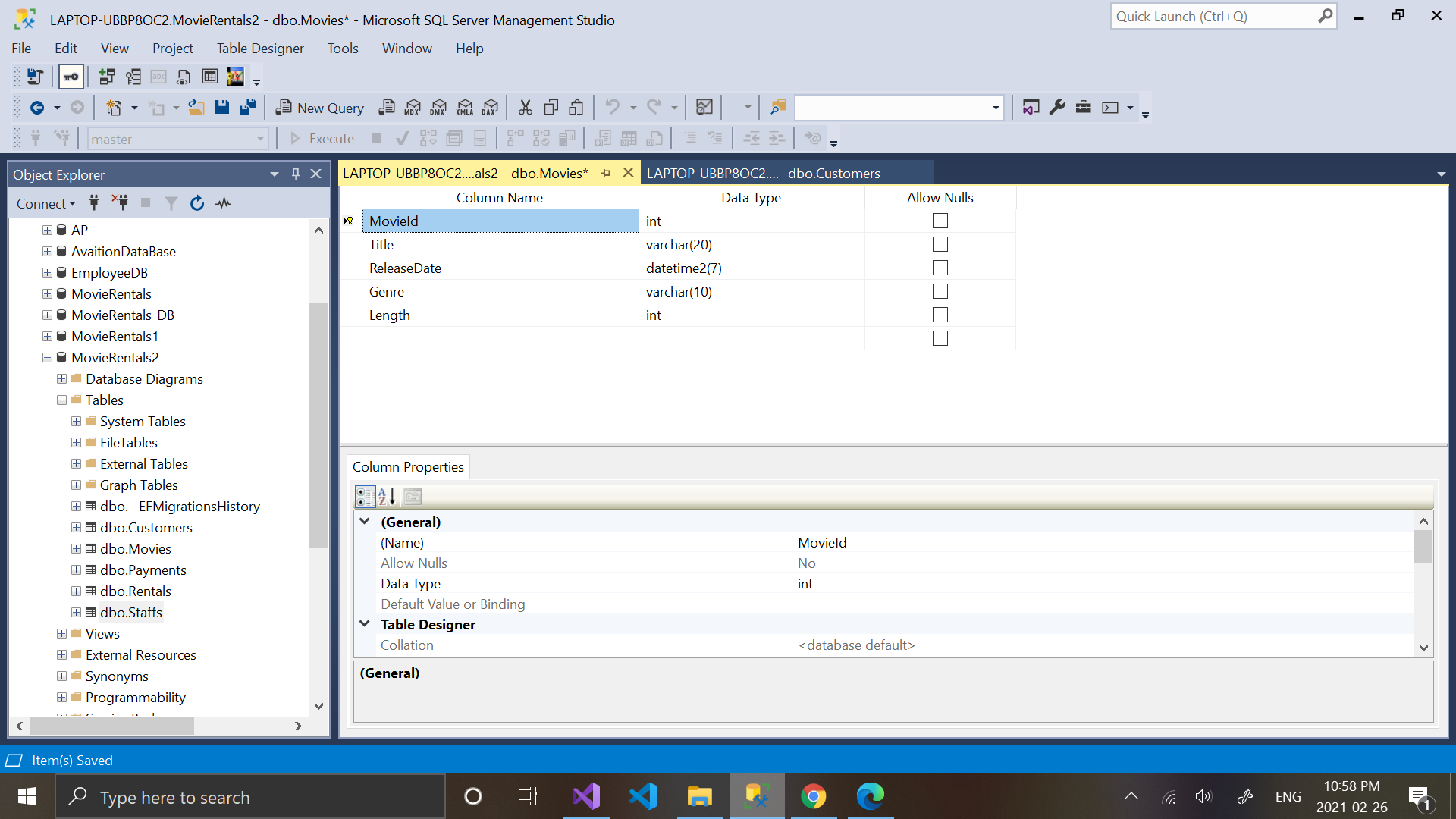Open the Connect dropdown in Object Explorer

click(46, 203)
